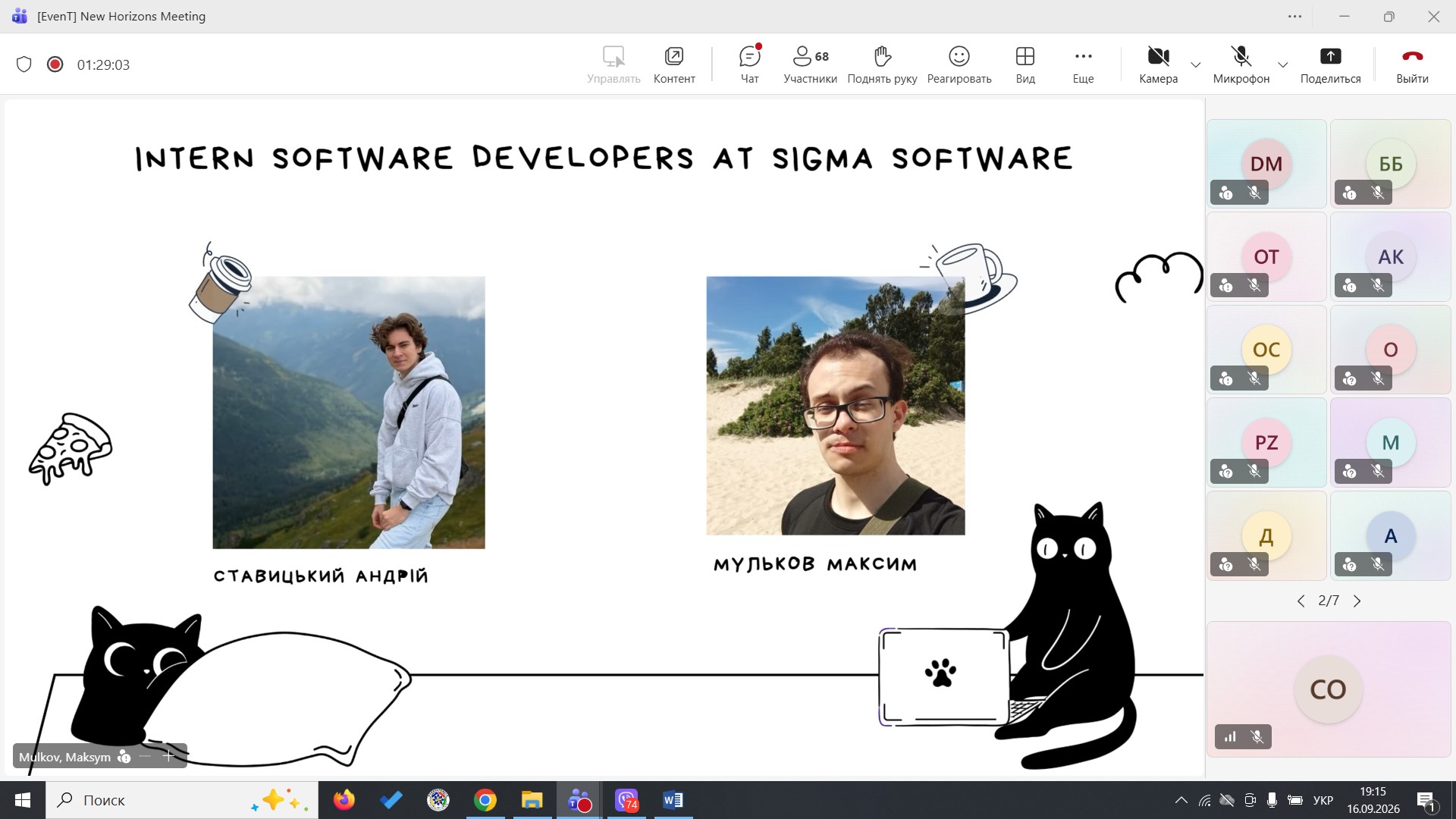Go to previous participants page
1456x819 pixels.
[x=1301, y=601]
